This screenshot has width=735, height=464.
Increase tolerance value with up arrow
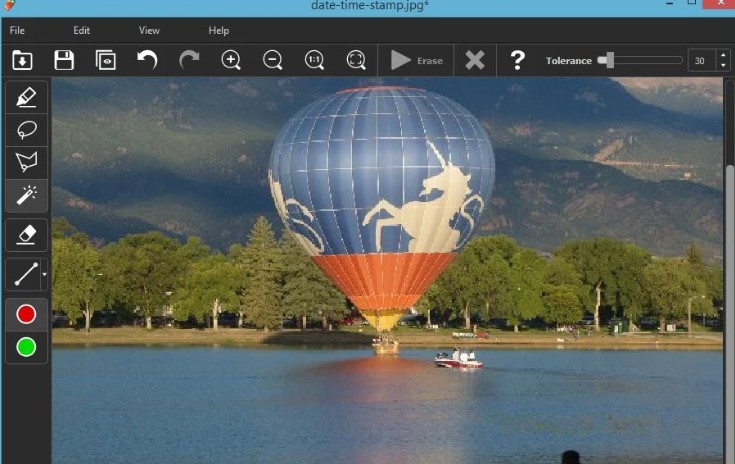coord(724,55)
